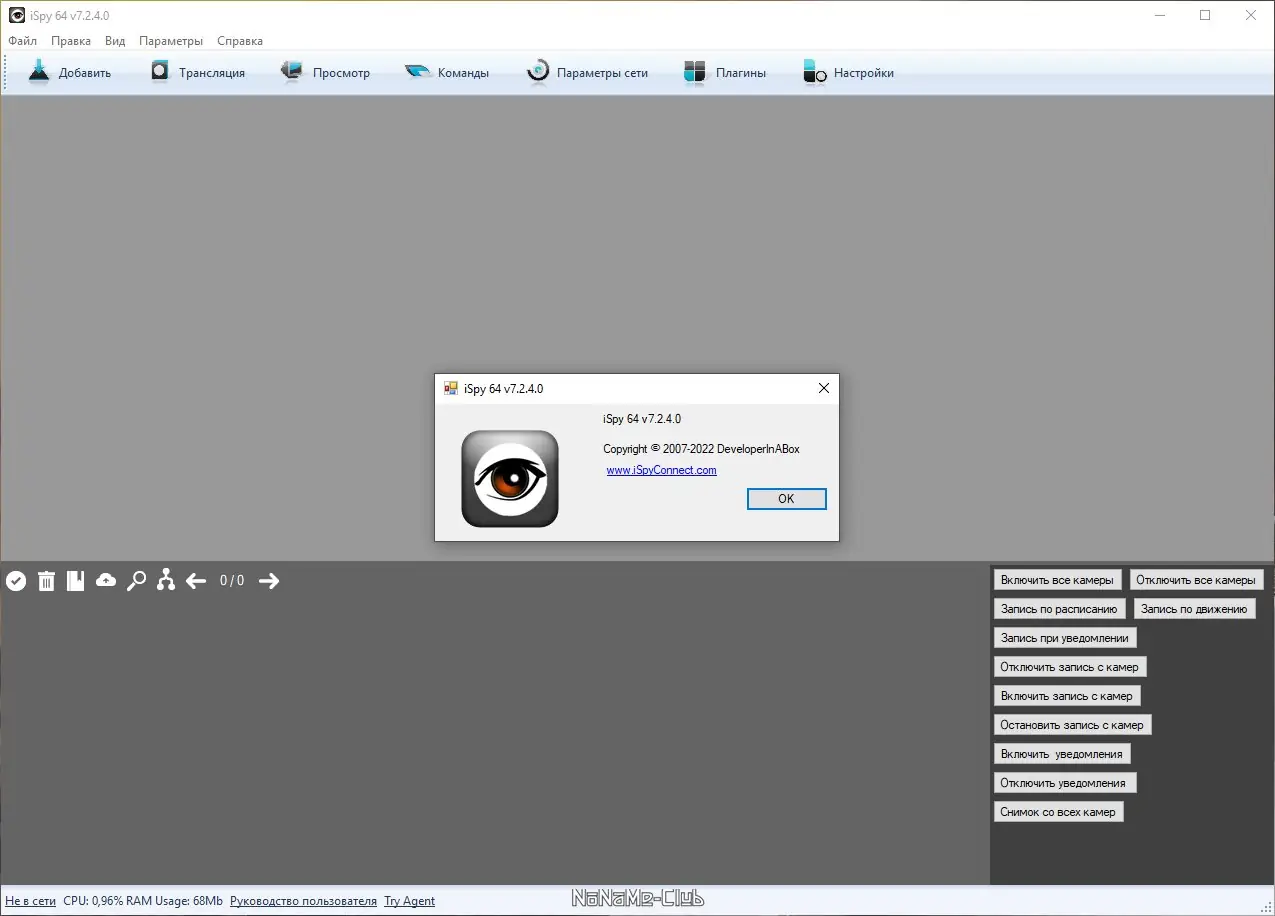The image size is (1275, 916).
Task: Click the Не в сети status link
Action: tap(31, 901)
